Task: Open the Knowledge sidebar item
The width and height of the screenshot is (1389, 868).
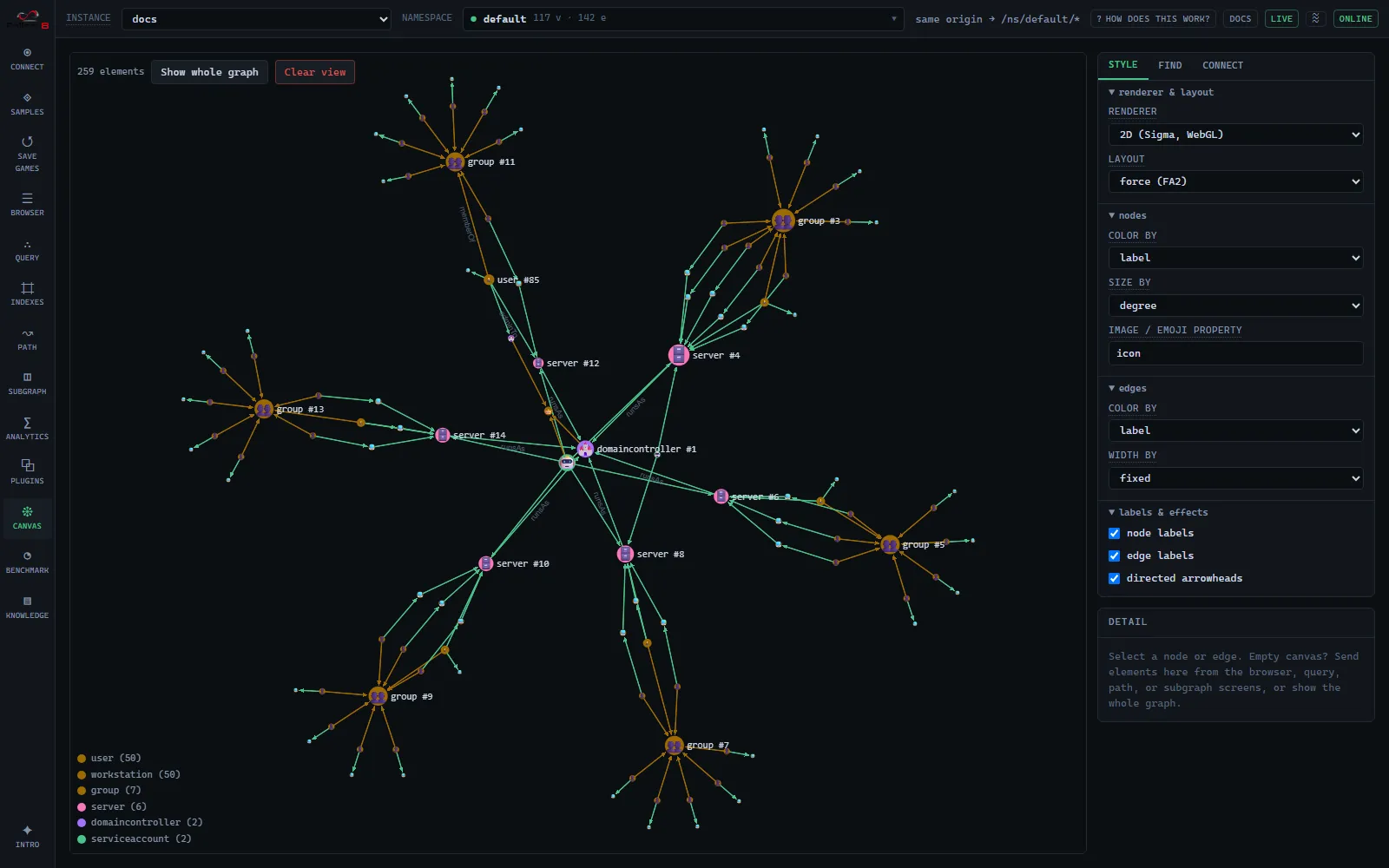Action: click(x=27, y=608)
